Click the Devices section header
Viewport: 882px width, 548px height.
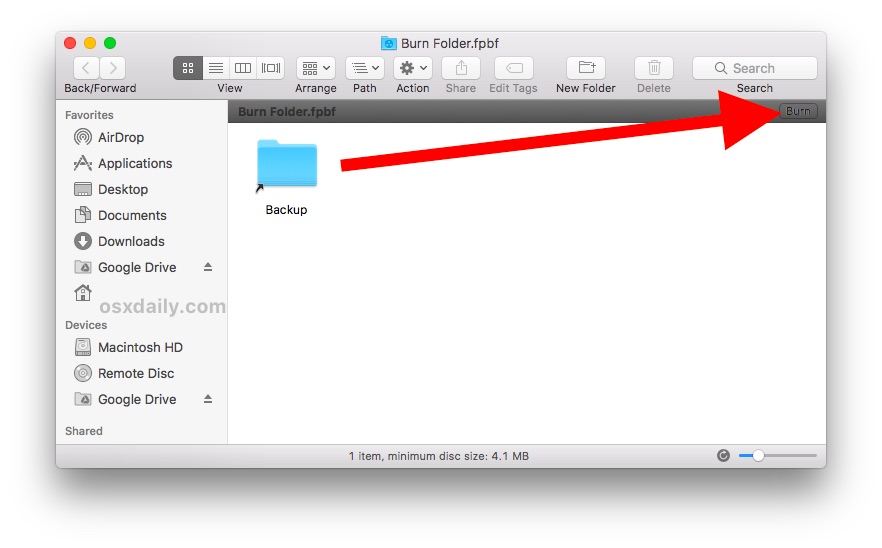tap(86, 325)
